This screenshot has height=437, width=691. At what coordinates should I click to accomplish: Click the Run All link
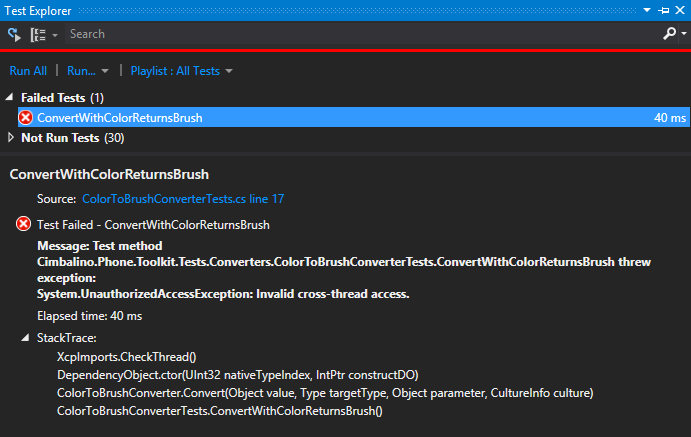tap(28, 71)
